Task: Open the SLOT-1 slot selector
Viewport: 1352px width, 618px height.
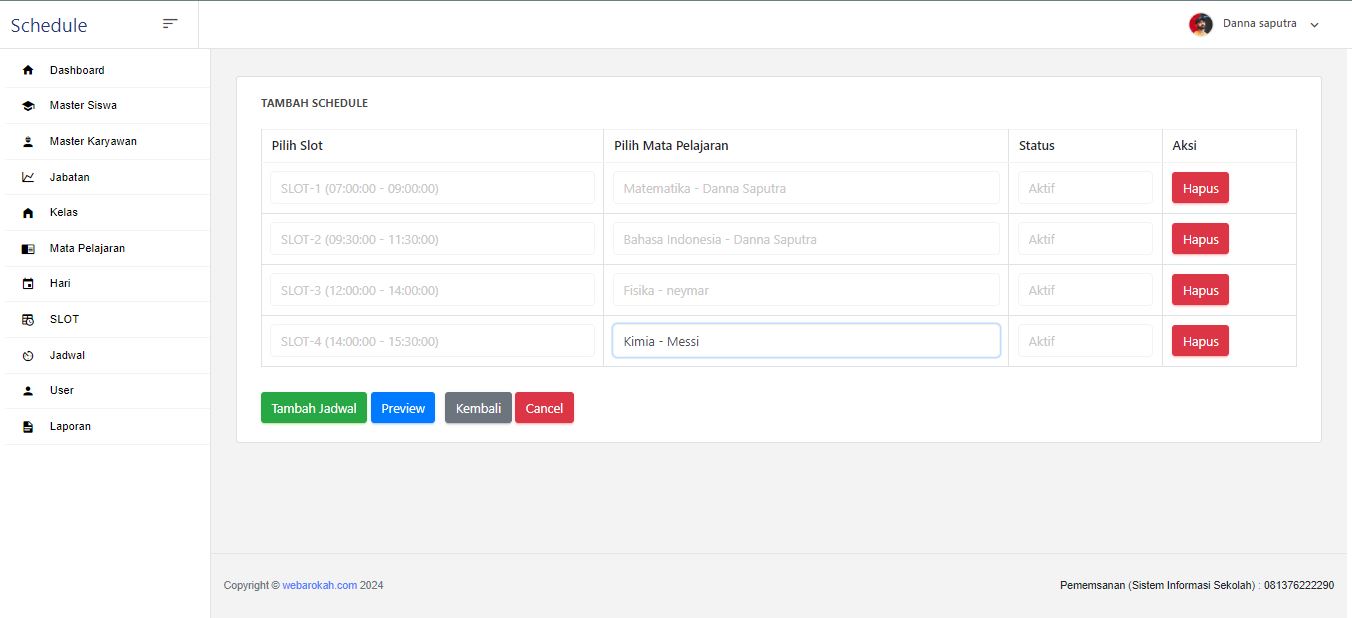Action: (x=432, y=188)
